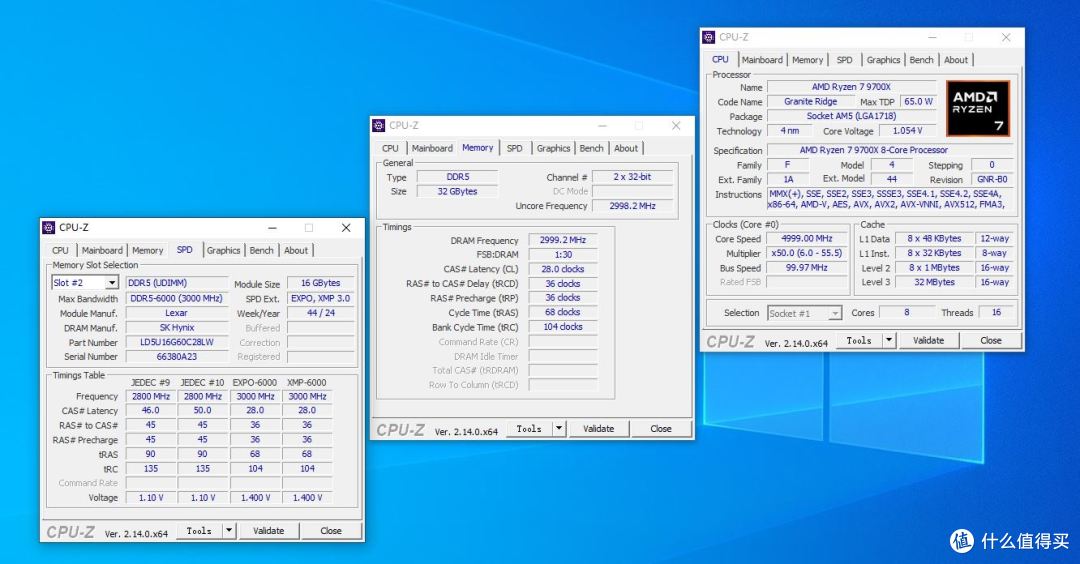The width and height of the screenshot is (1080, 564).
Task: Open the Bench tab in the CPU window
Action: click(922, 61)
